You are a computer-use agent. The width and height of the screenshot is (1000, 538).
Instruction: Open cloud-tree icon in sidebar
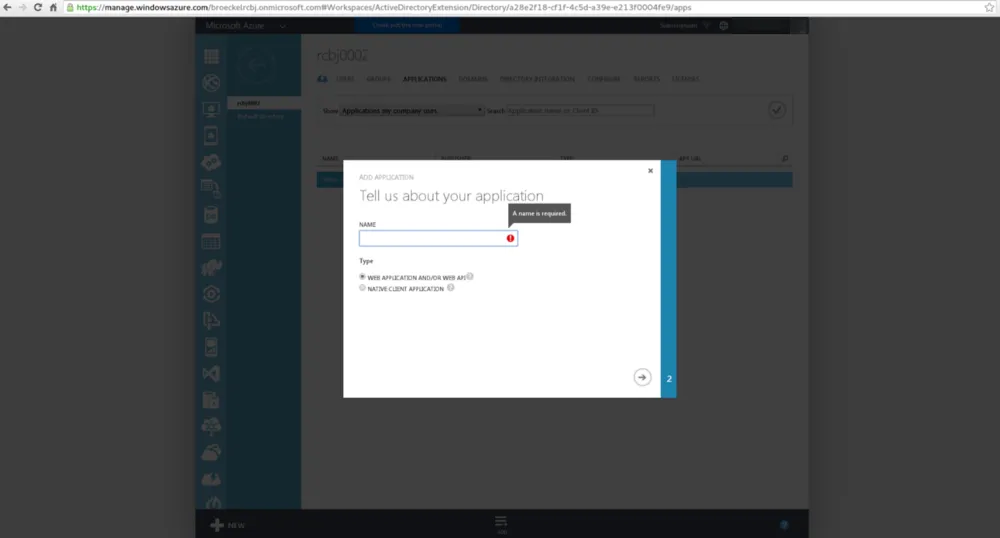(211, 426)
